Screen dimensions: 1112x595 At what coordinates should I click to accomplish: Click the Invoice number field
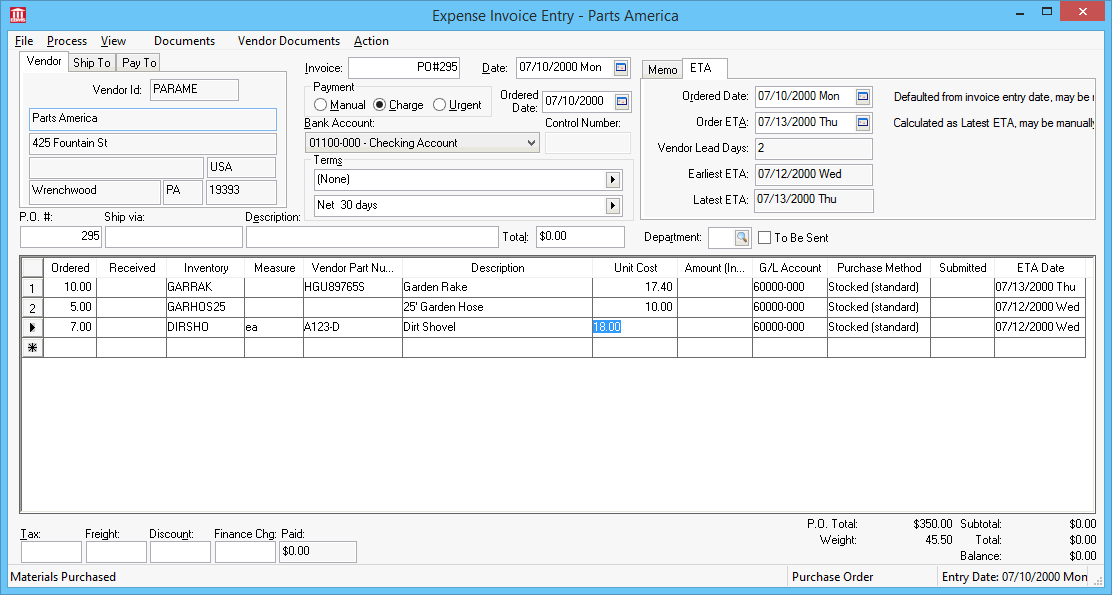(404, 67)
